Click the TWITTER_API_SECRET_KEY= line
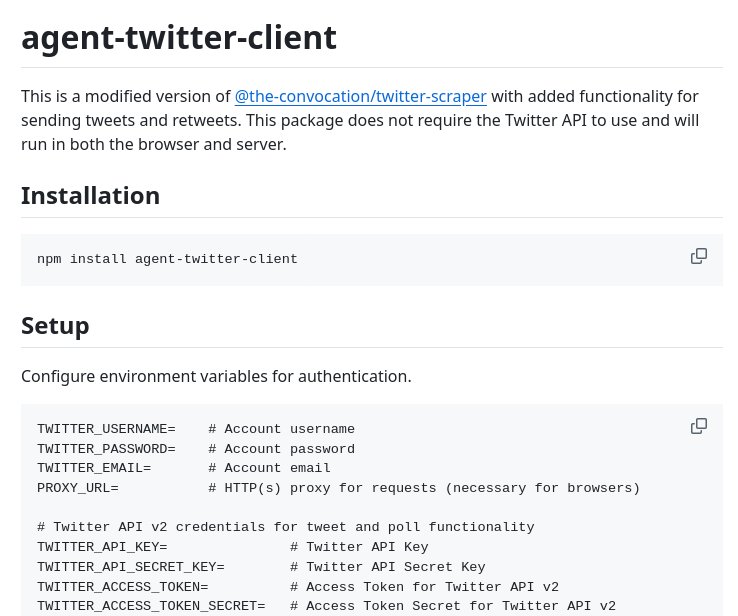This screenshot has width=738, height=616. (x=261, y=567)
